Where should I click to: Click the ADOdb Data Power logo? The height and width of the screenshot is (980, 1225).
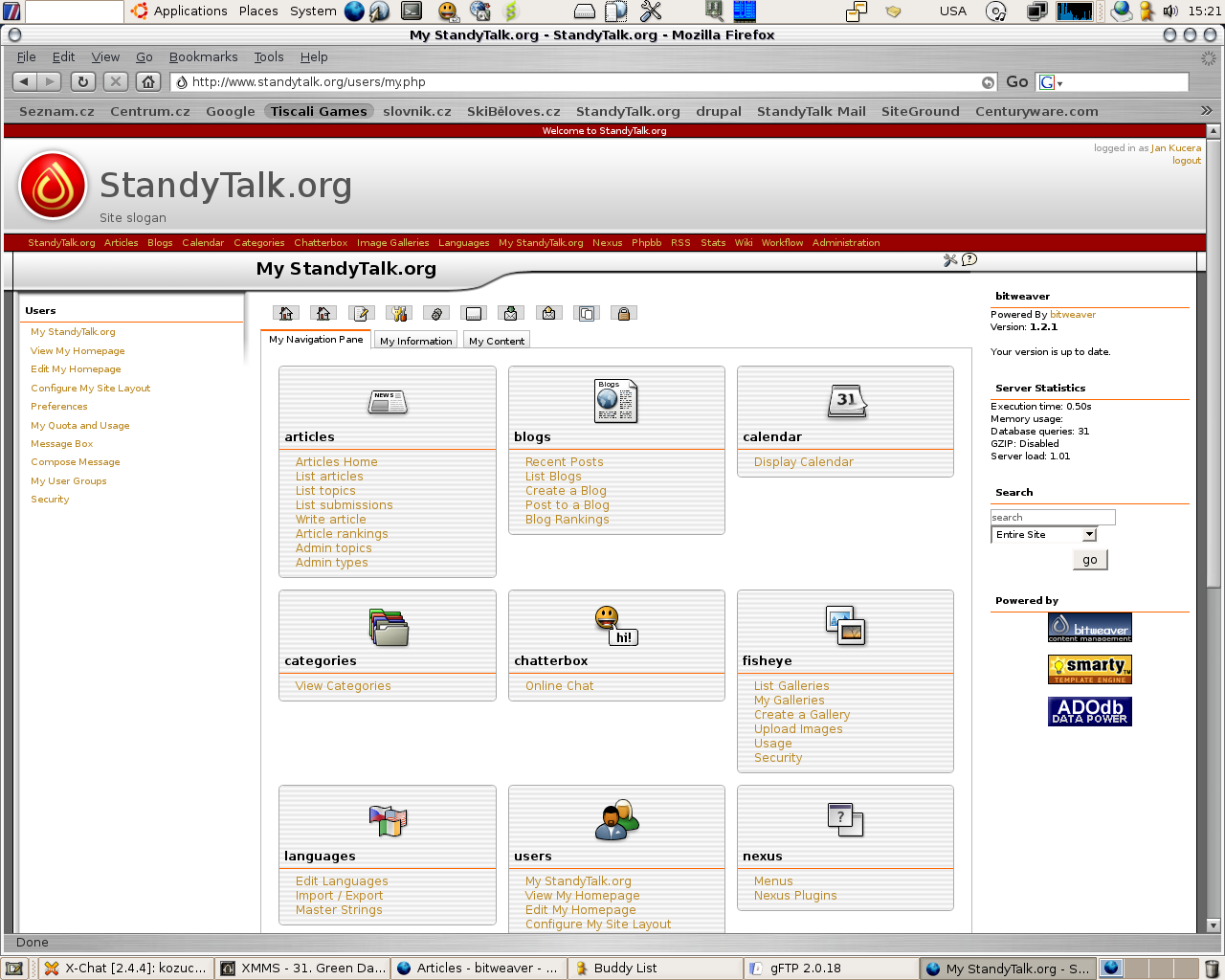[x=1090, y=711]
